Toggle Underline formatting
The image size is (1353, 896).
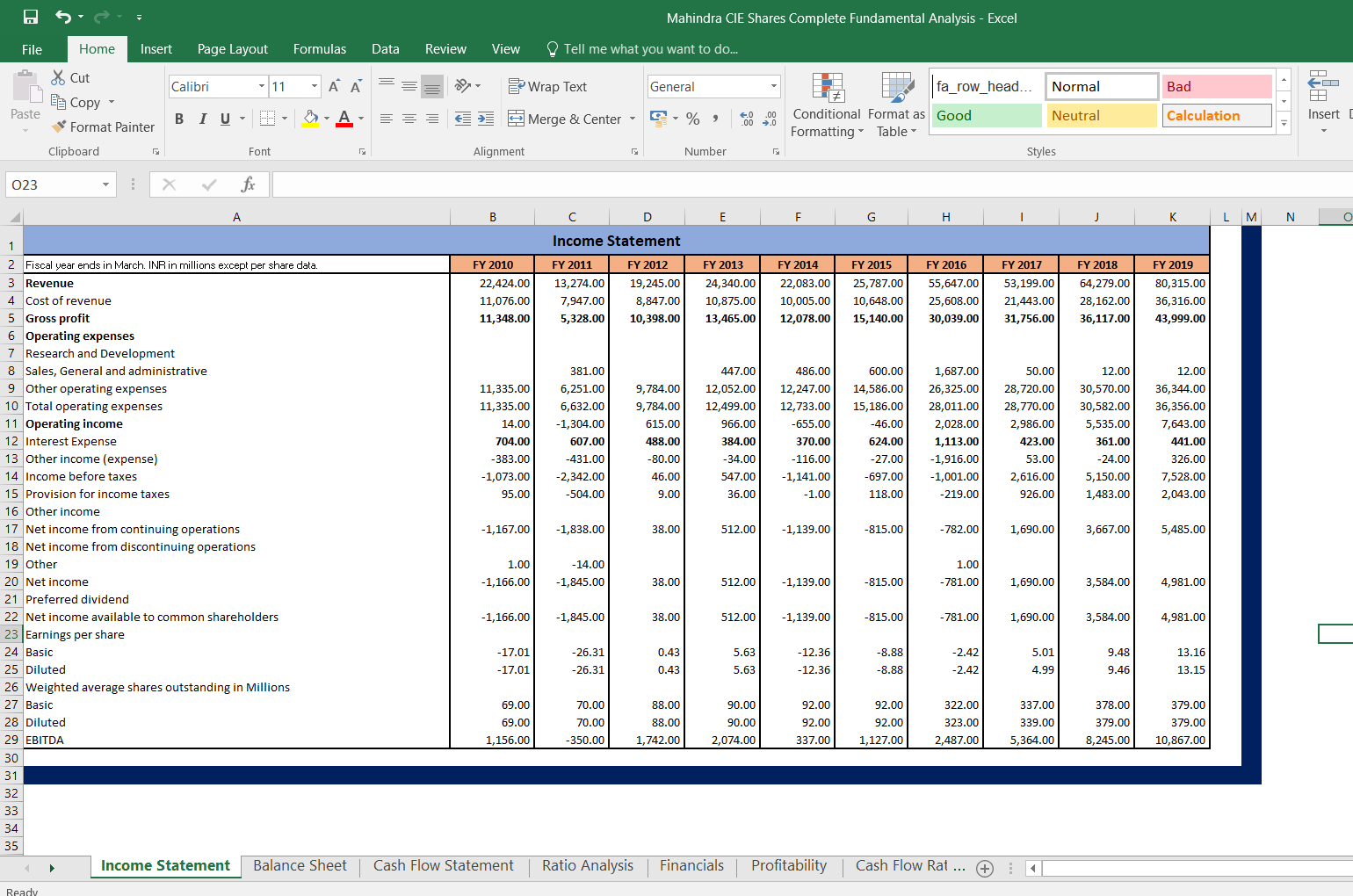(x=226, y=118)
